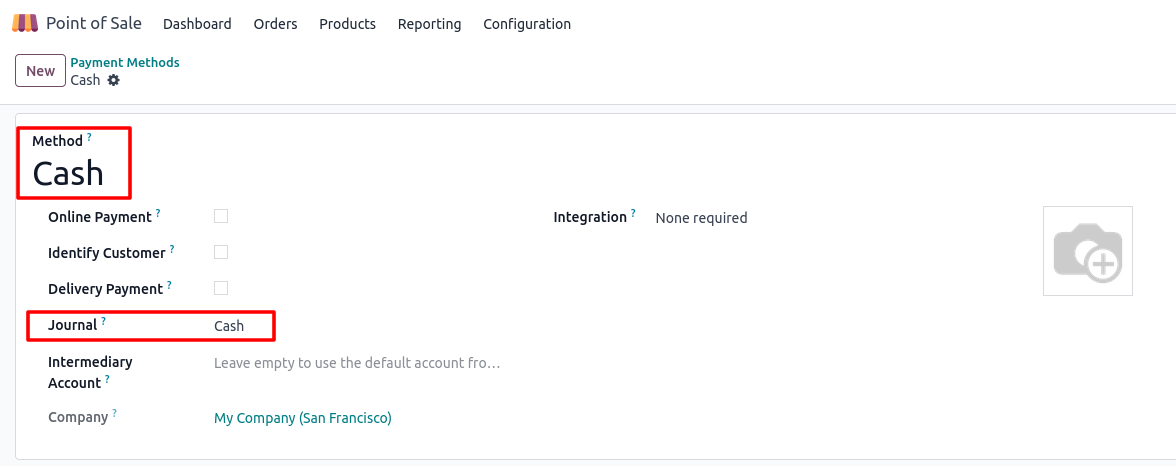Open the Reporting menu
This screenshot has height=466, width=1176.
point(429,24)
